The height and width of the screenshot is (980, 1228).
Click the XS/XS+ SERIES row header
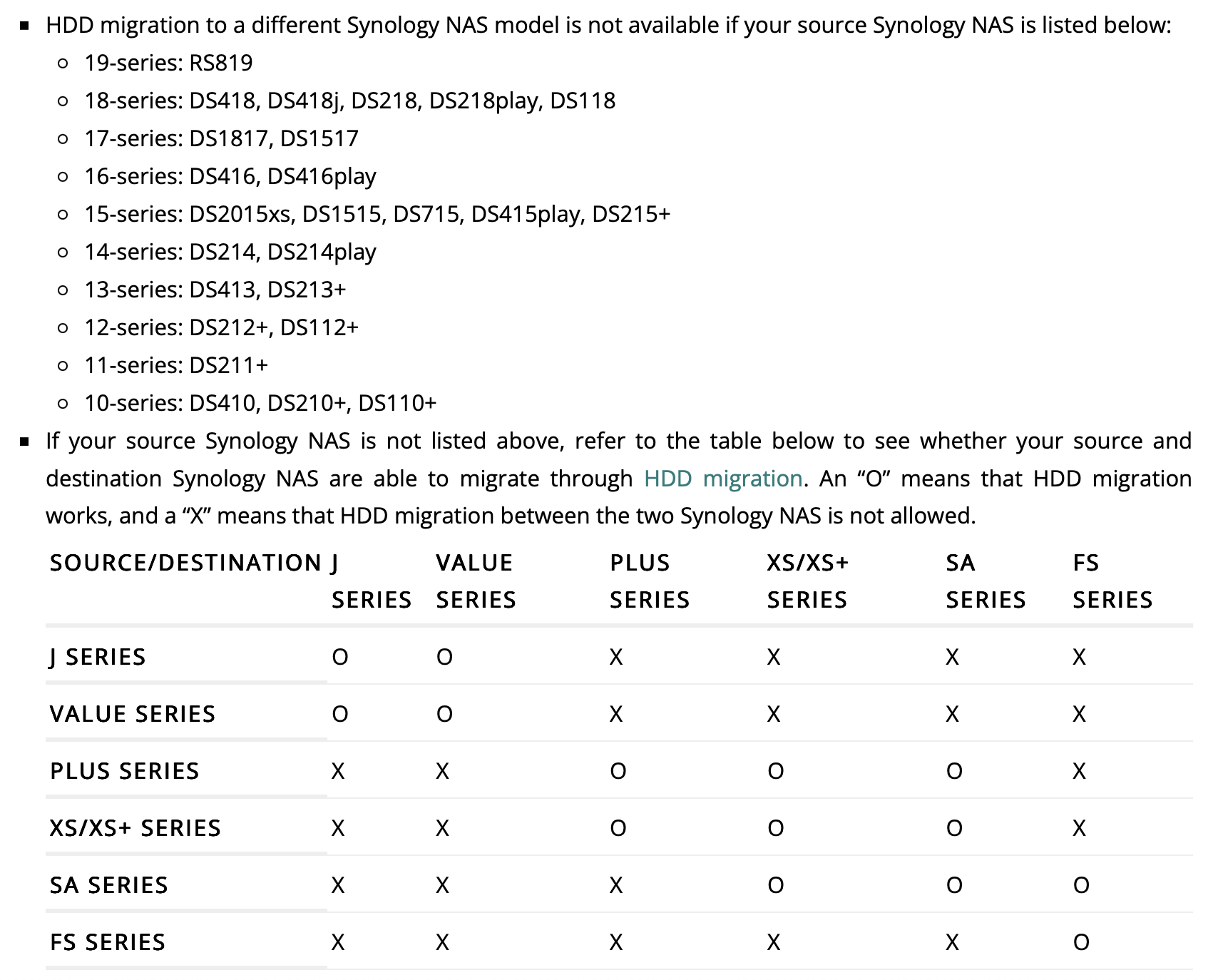[135, 828]
